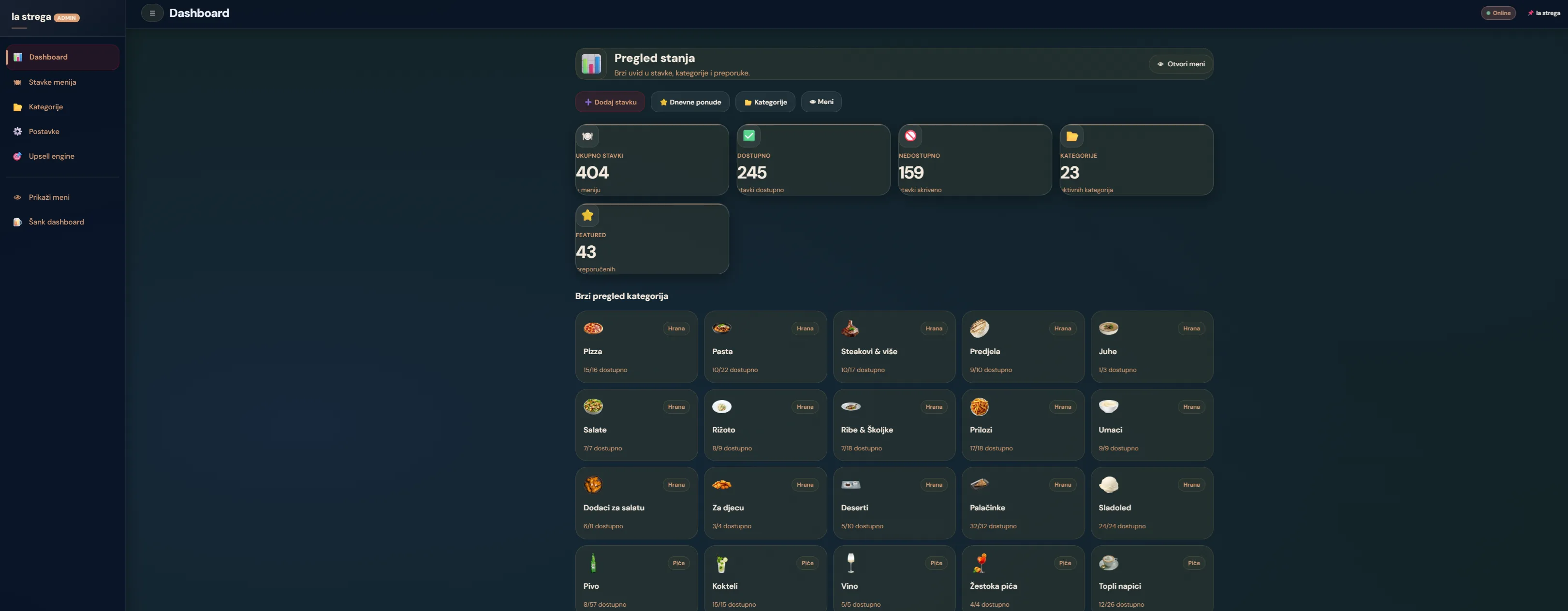Click the Online status badge
1568x611 pixels.
tap(1498, 13)
